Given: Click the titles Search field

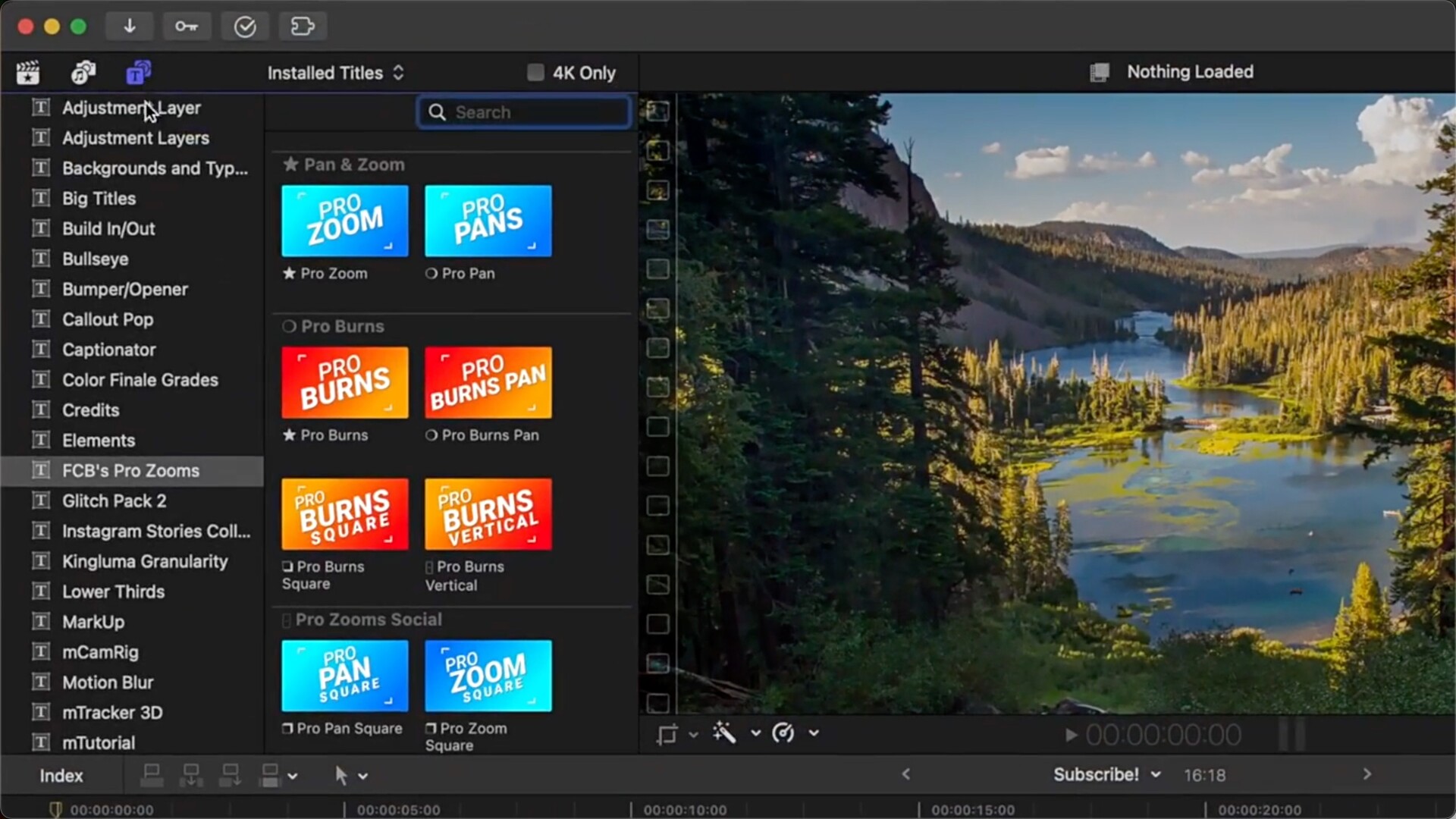Looking at the screenshot, I should 523,112.
